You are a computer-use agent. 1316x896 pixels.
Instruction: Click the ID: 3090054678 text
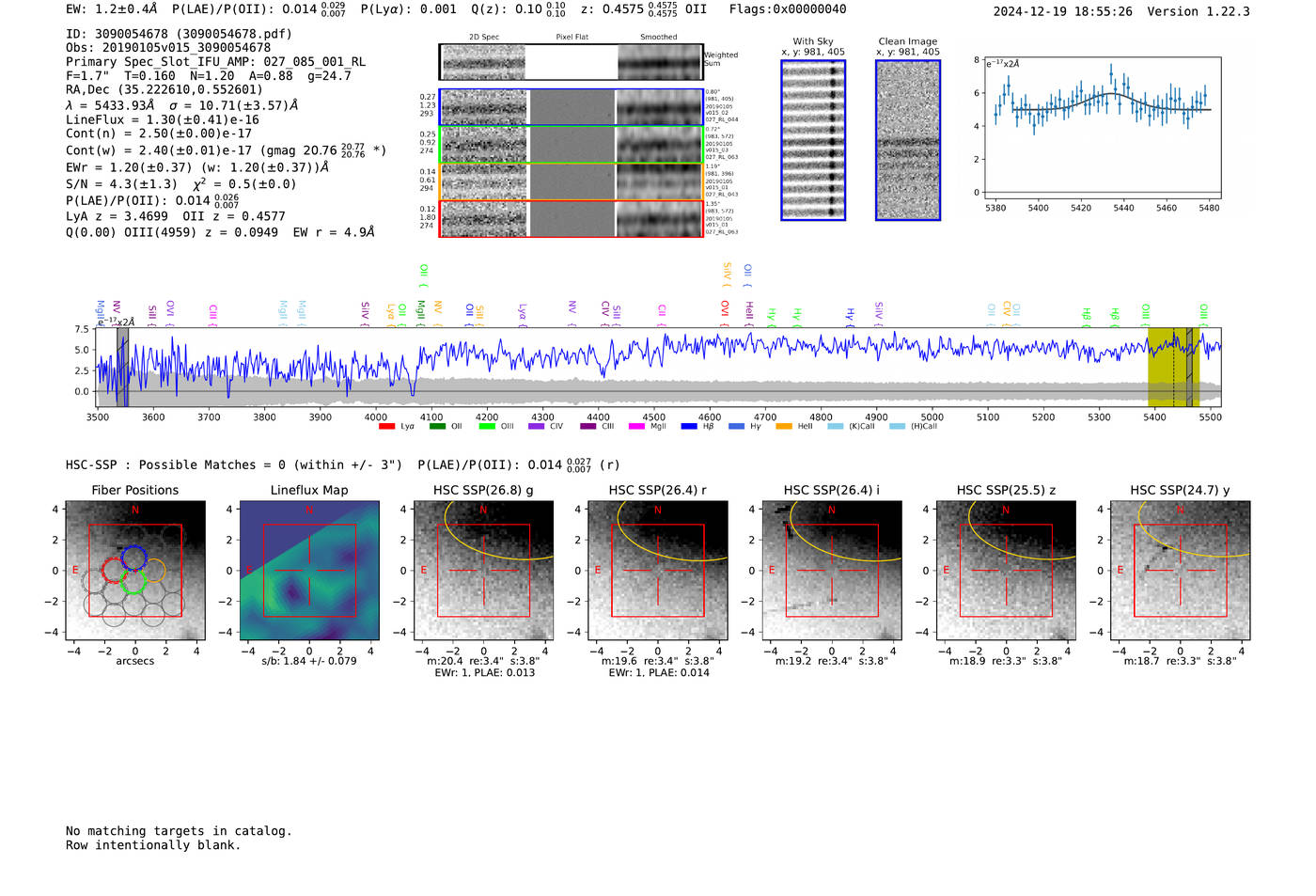(x=179, y=34)
